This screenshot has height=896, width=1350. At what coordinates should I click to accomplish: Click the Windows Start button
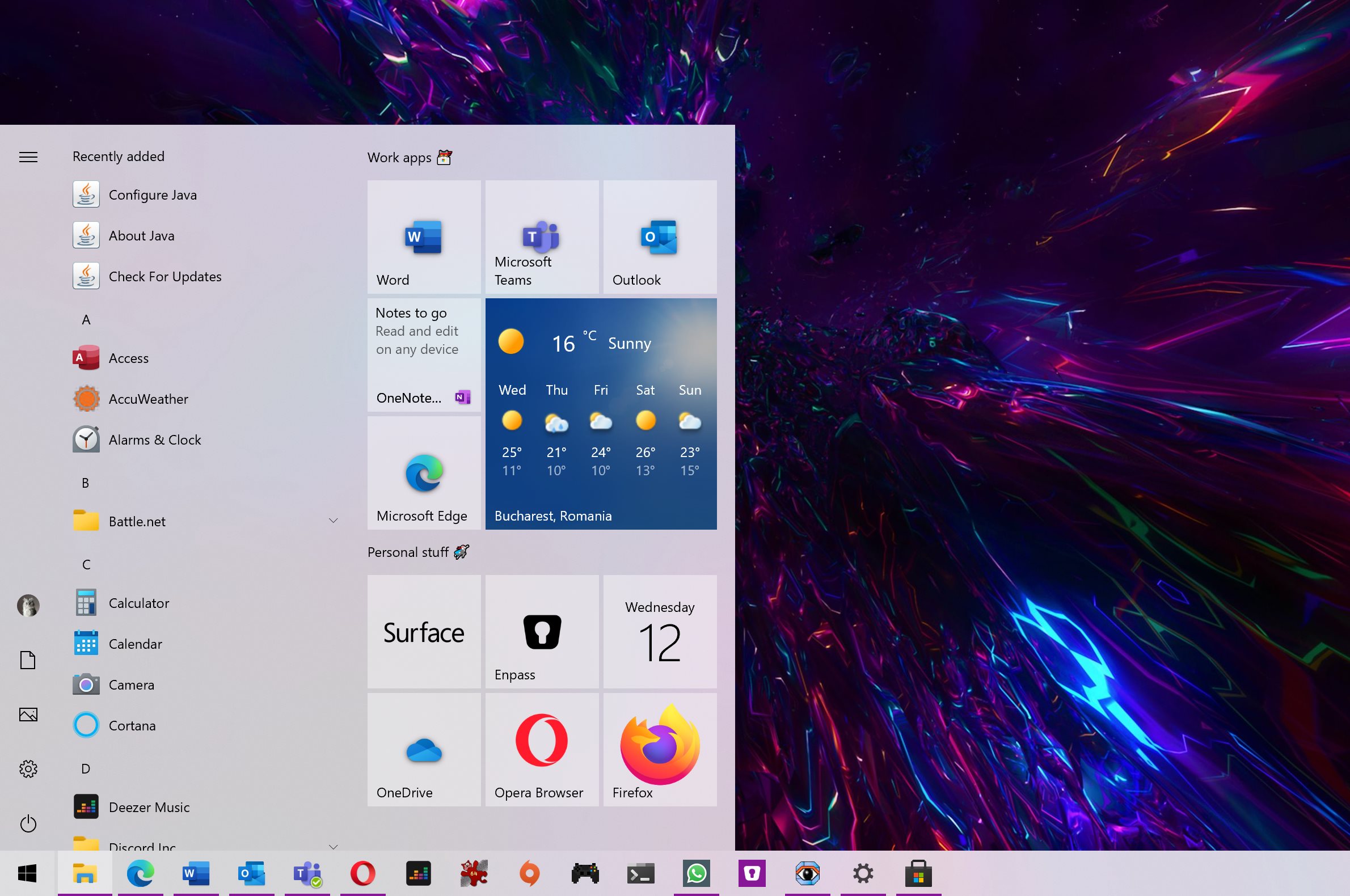(x=27, y=873)
